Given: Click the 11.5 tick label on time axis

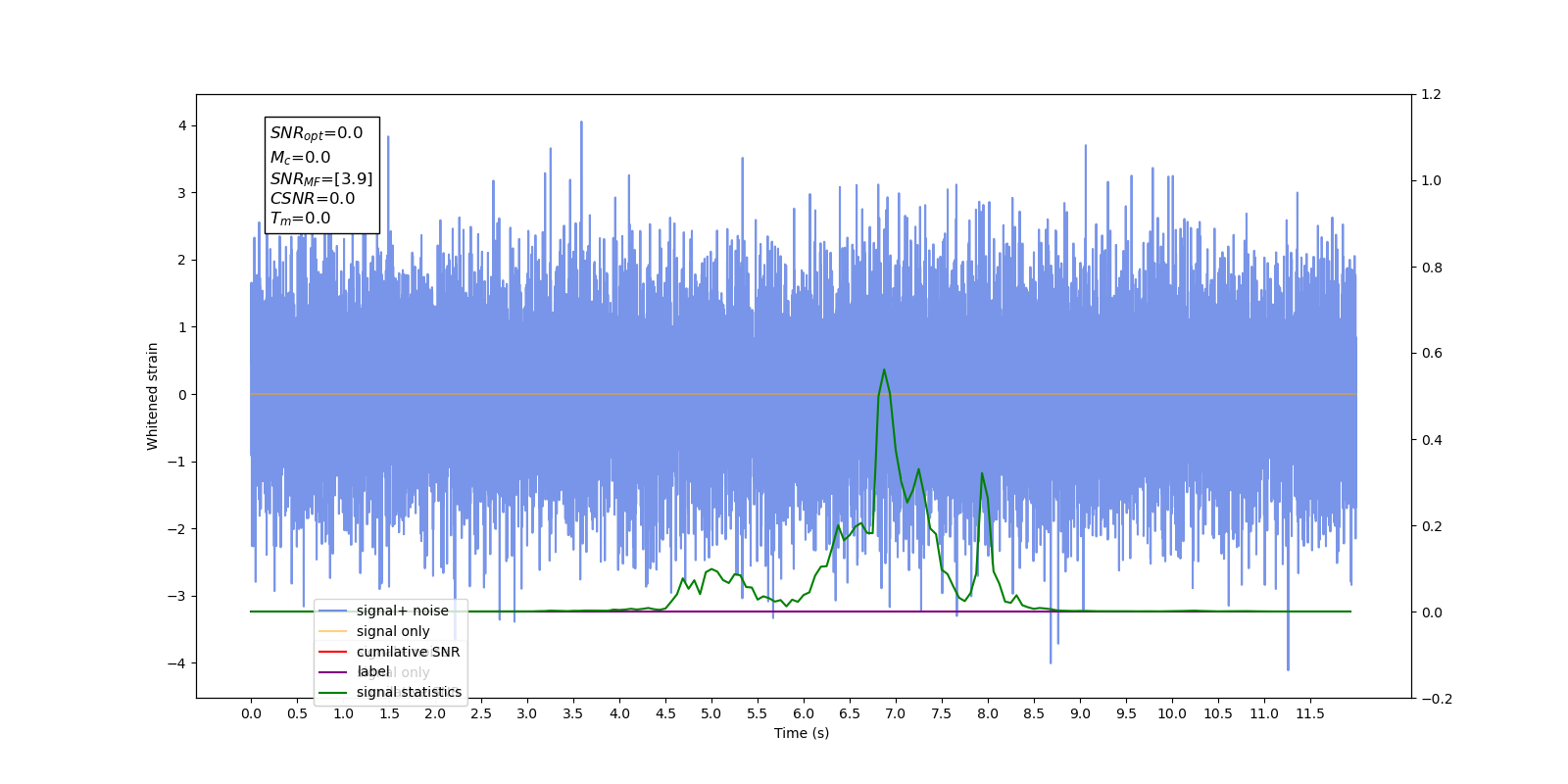Looking at the screenshot, I should tap(1310, 713).
